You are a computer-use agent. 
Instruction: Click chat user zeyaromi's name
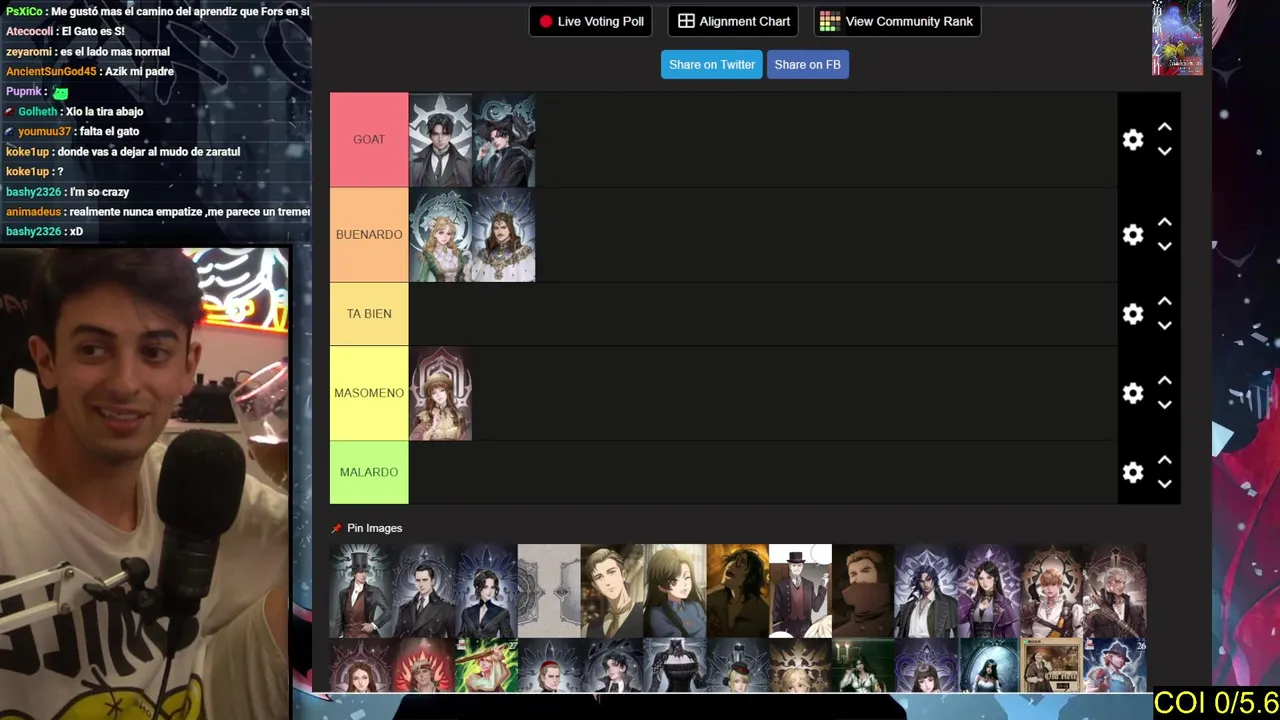coord(30,51)
